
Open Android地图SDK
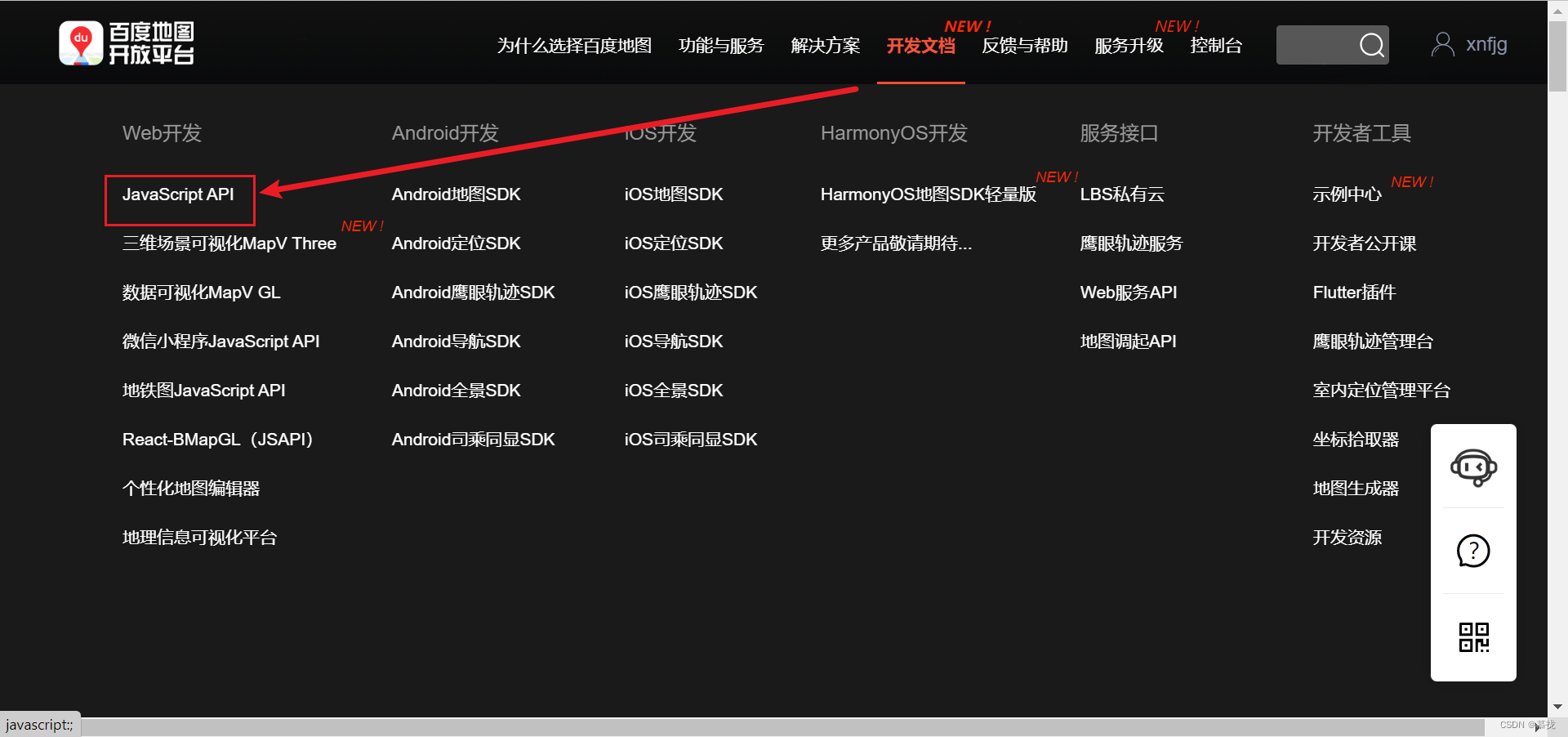pyautogui.click(x=457, y=194)
